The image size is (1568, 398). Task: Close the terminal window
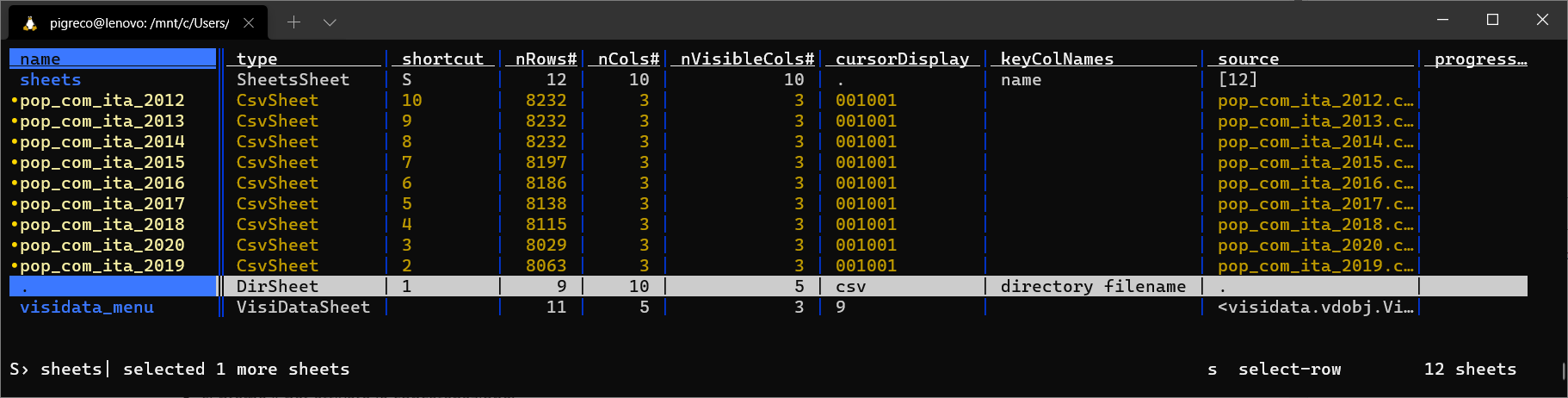1542,20
